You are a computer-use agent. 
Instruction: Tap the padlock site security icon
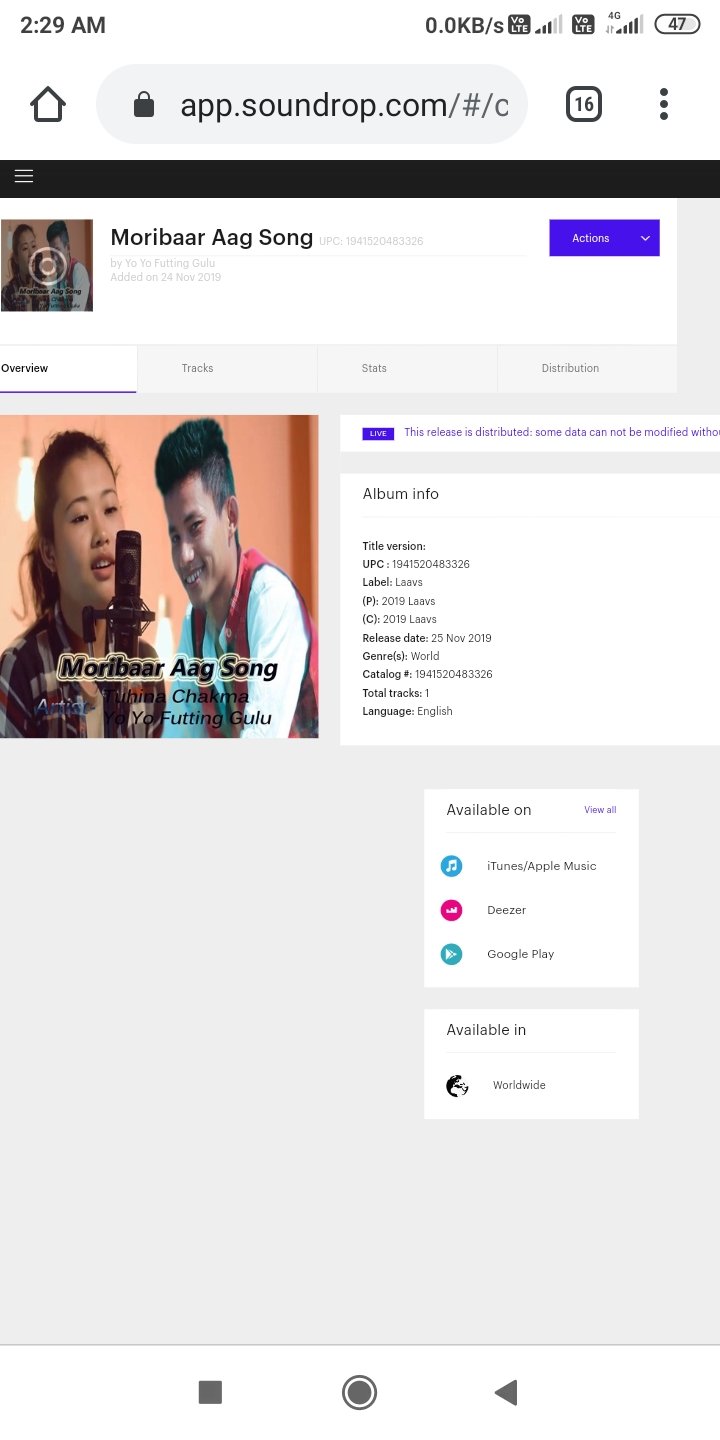[144, 104]
